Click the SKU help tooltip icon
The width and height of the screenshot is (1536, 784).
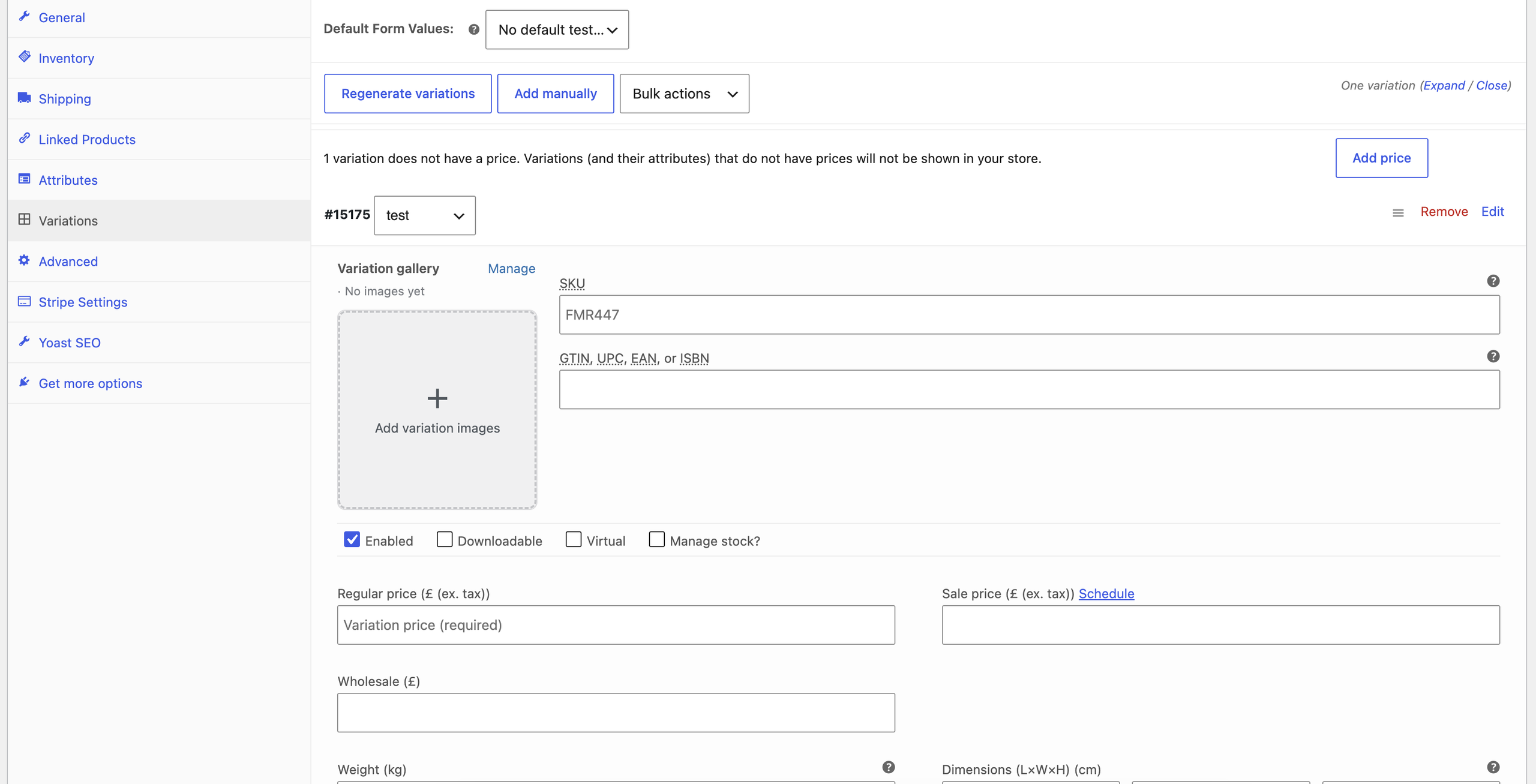pyautogui.click(x=1493, y=281)
